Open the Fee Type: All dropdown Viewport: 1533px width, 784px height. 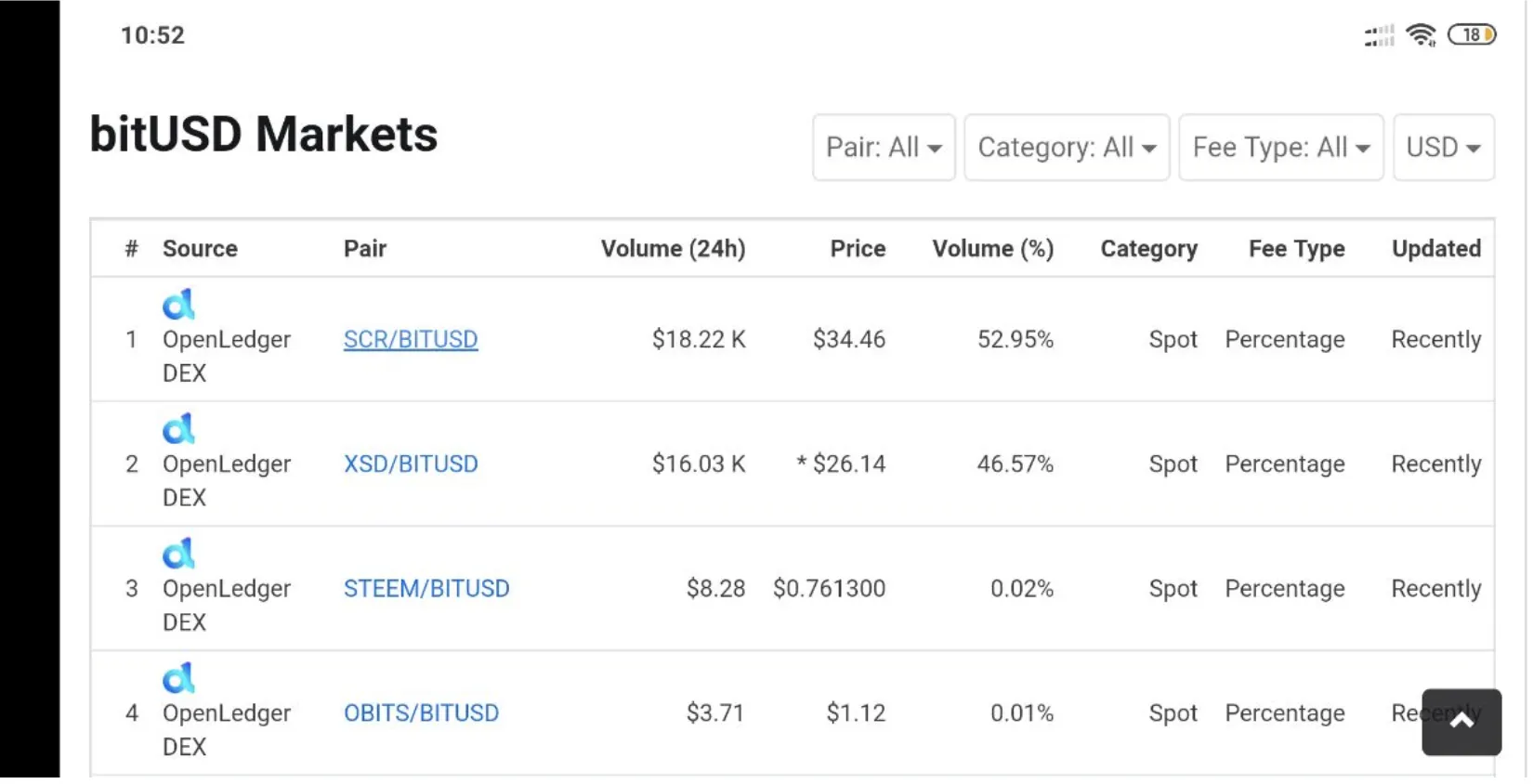coord(1280,147)
